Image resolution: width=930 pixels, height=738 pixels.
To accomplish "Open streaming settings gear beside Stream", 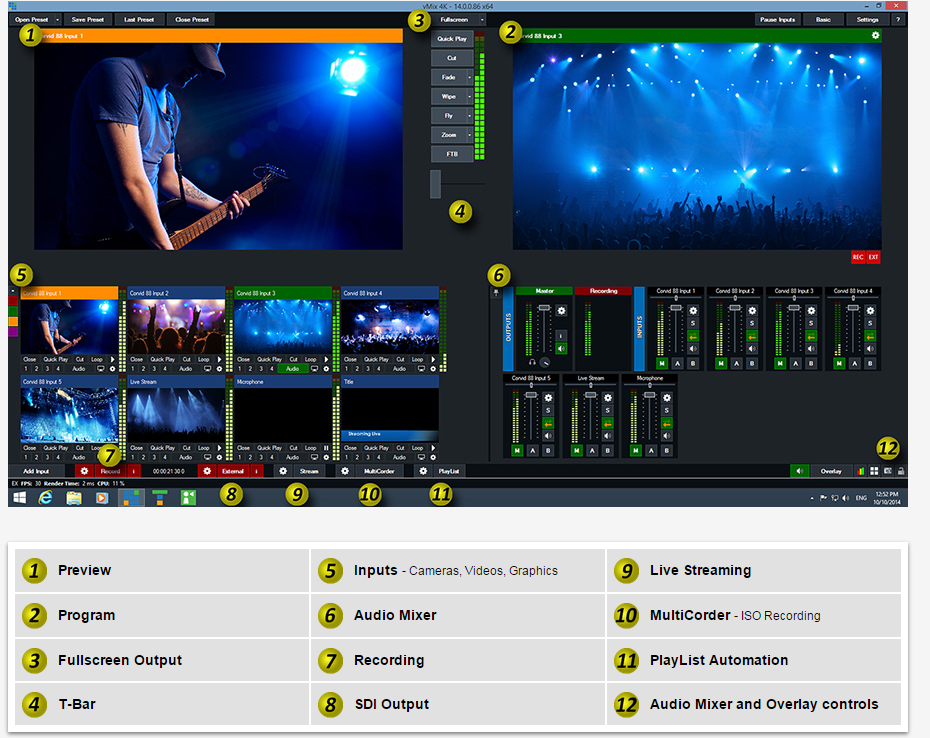I will pos(283,471).
